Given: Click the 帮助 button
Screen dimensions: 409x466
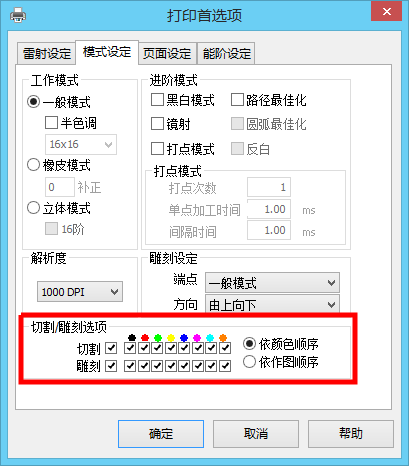Looking at the screenshot, I should pos(351,434).
